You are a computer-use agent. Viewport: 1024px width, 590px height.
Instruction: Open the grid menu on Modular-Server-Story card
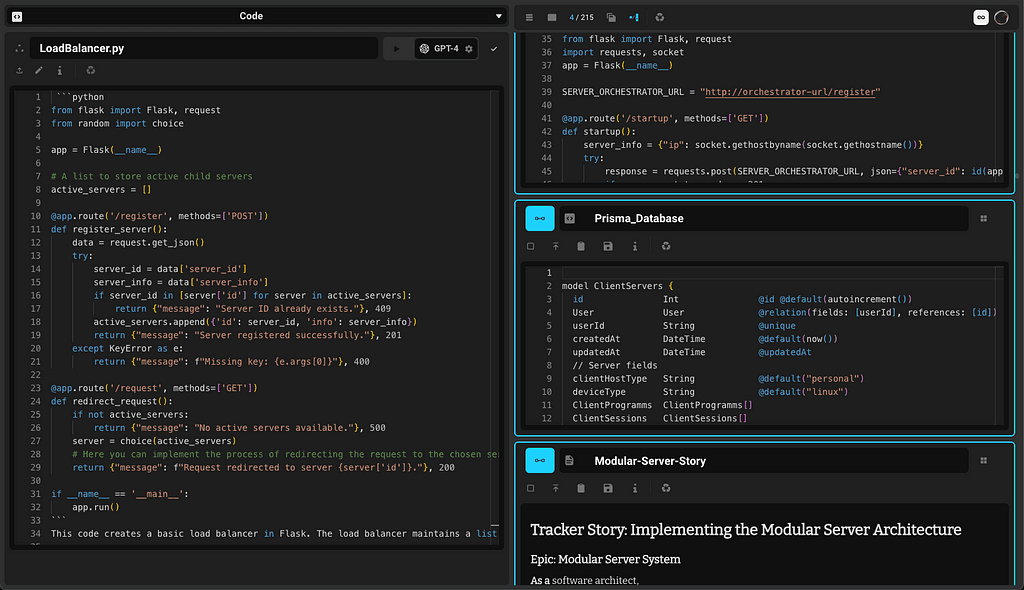(x=984, y=461)
